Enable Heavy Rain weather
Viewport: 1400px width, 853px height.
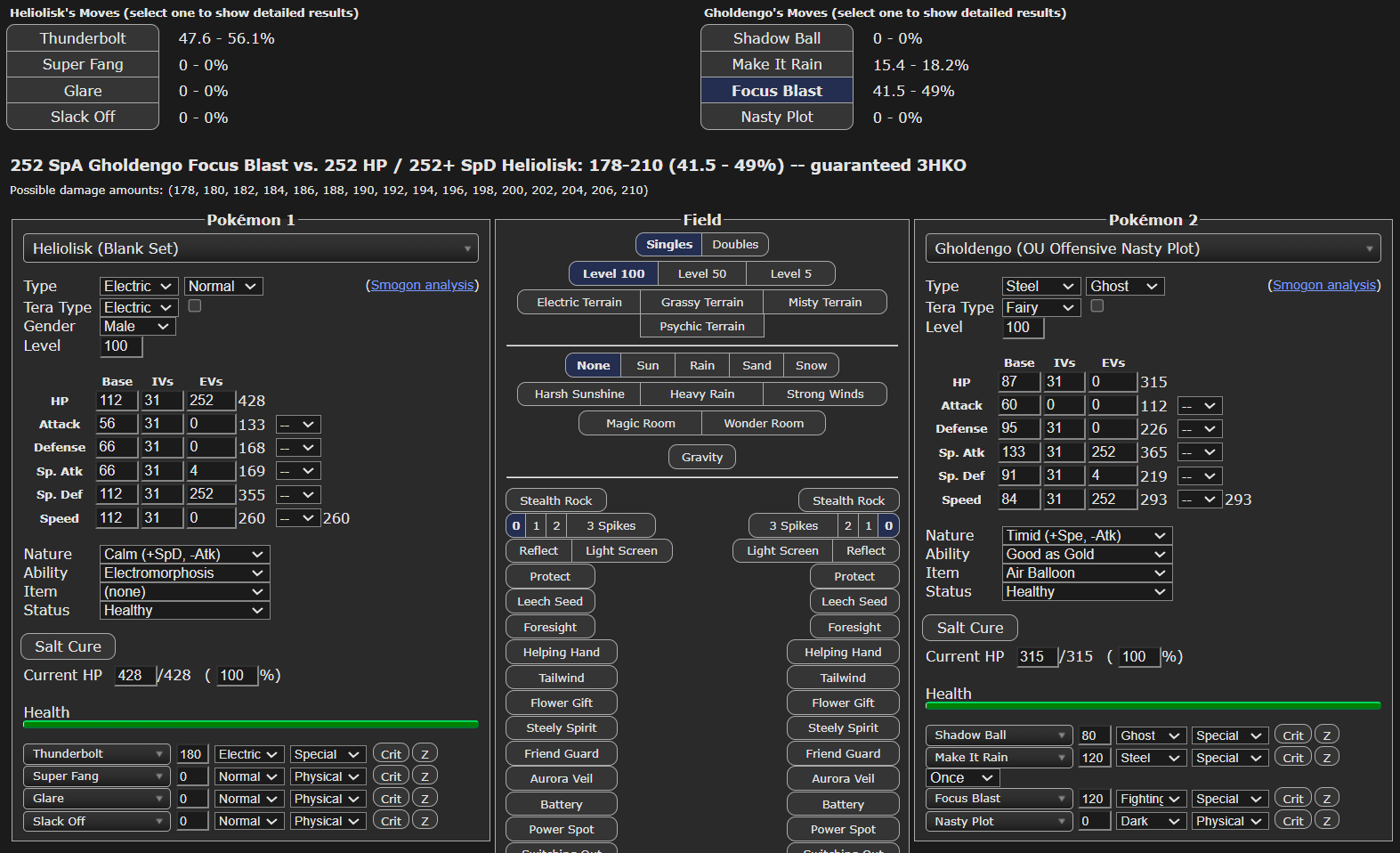coord(702,394)
